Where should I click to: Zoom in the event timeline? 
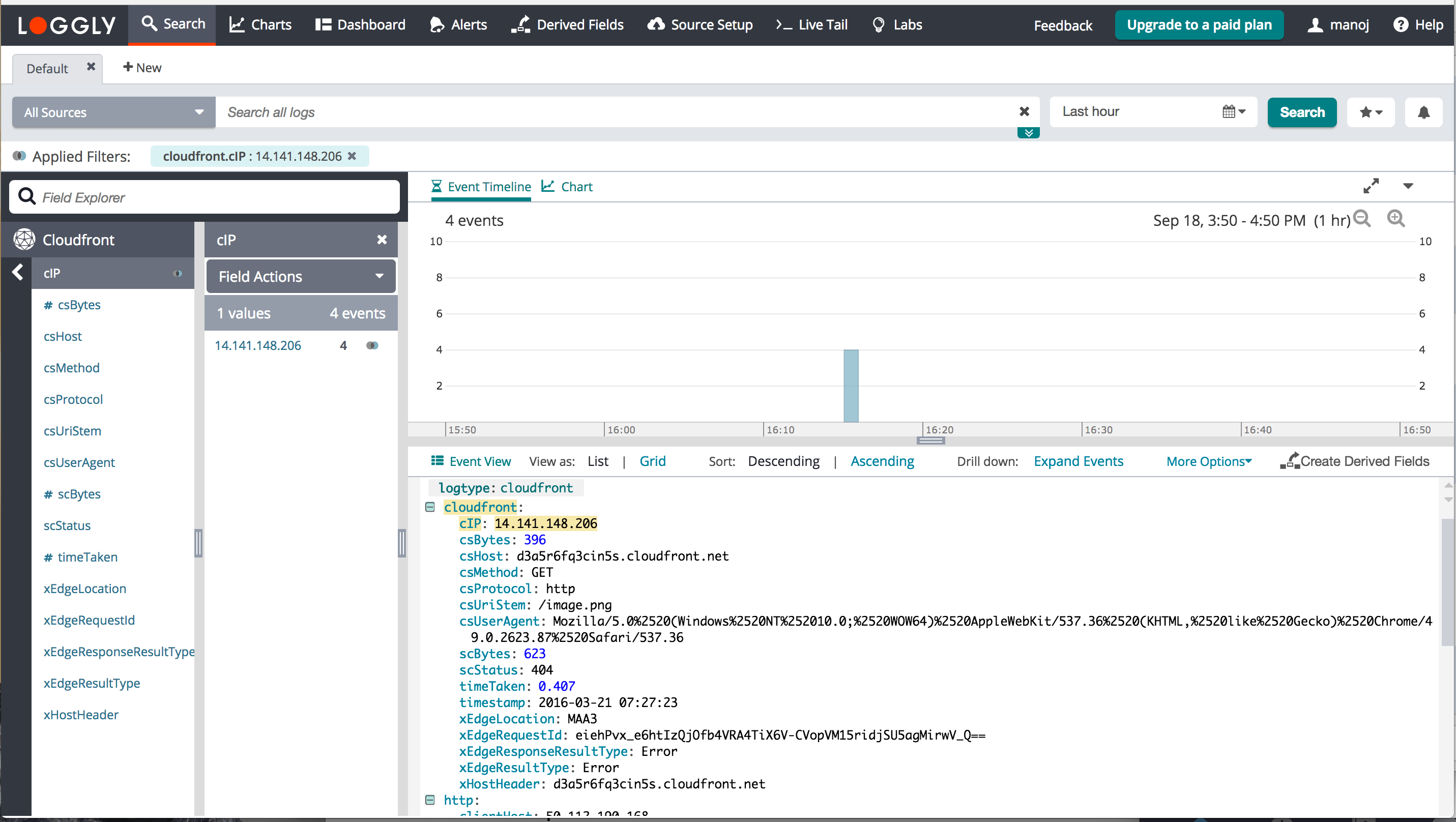pos(1395,219)
